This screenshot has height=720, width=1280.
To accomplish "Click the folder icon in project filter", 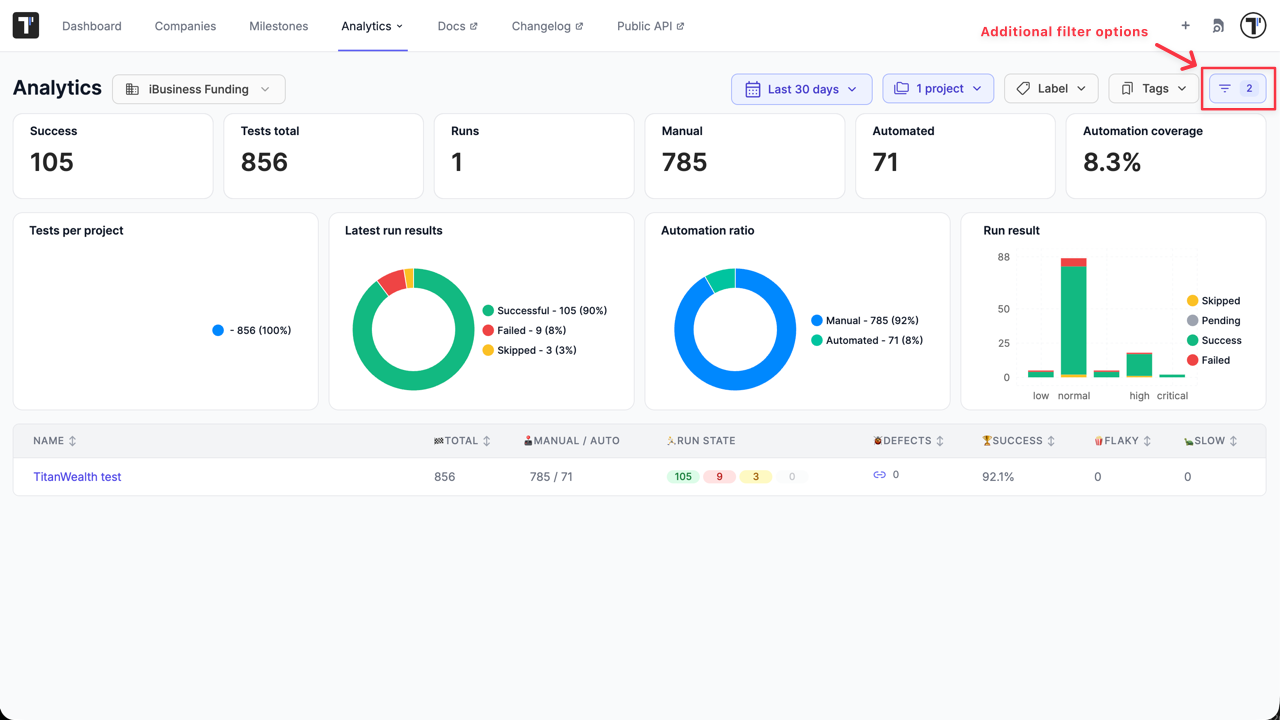I will coord(901,88).
